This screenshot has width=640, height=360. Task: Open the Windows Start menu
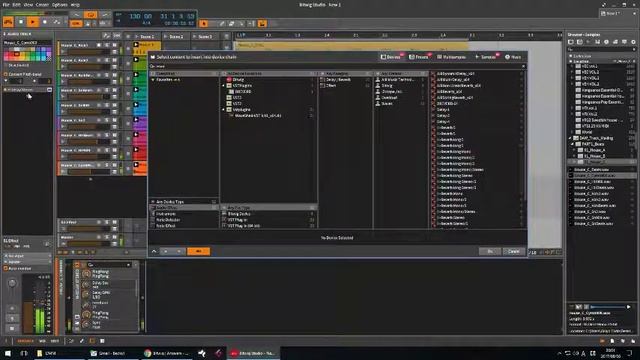pyautogui.click(x=8, y=353)
